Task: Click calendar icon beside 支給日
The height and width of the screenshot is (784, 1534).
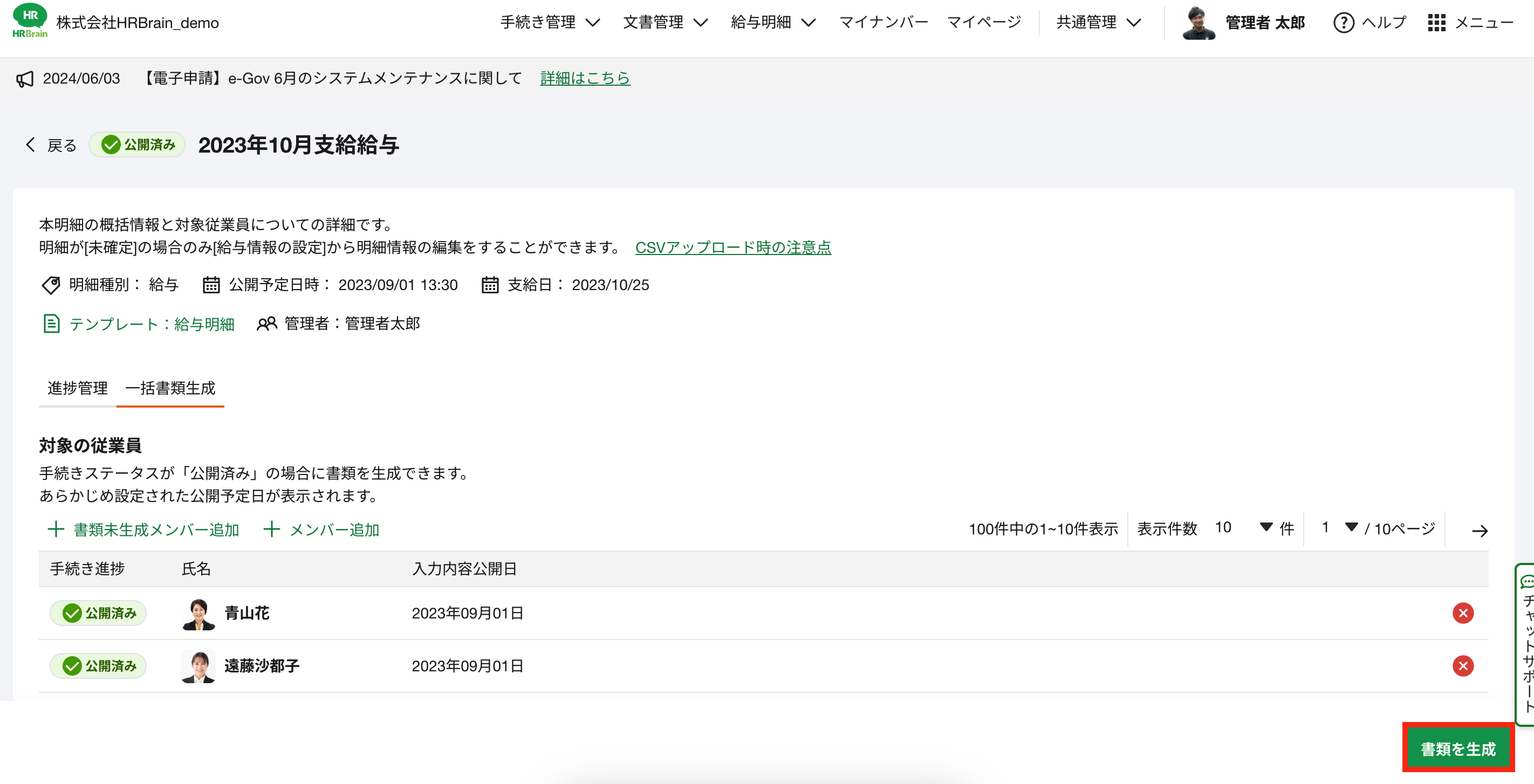Action: pos(490,285)
